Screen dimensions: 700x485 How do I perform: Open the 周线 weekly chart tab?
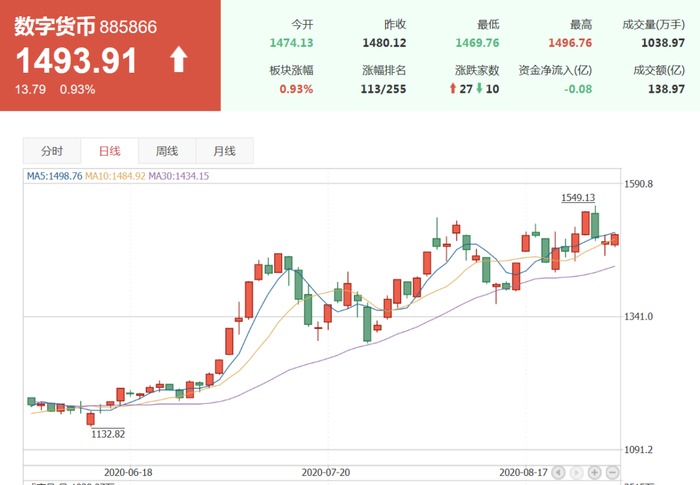coord(167,151)
